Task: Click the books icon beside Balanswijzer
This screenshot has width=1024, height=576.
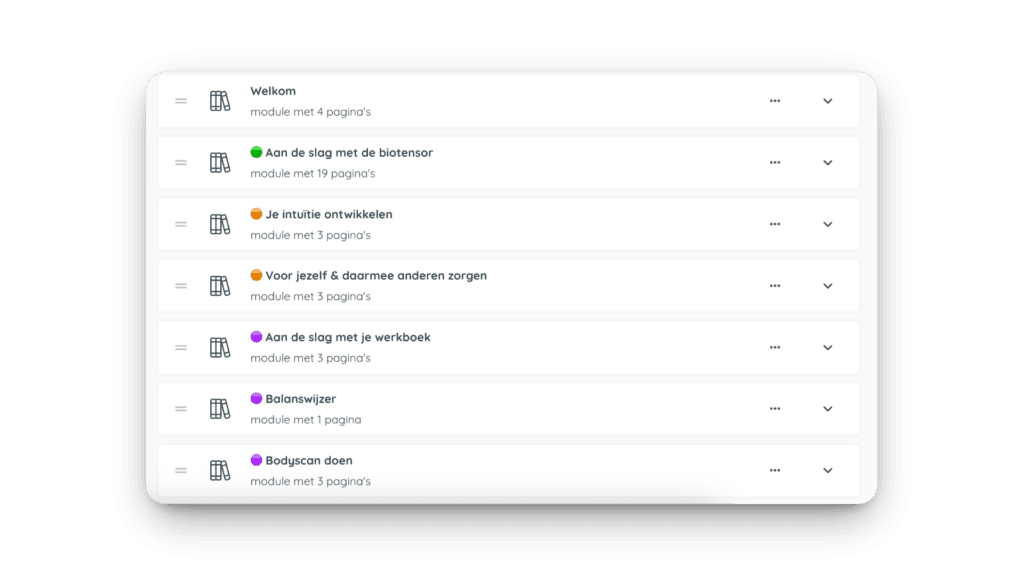Action: click(220, 409)
